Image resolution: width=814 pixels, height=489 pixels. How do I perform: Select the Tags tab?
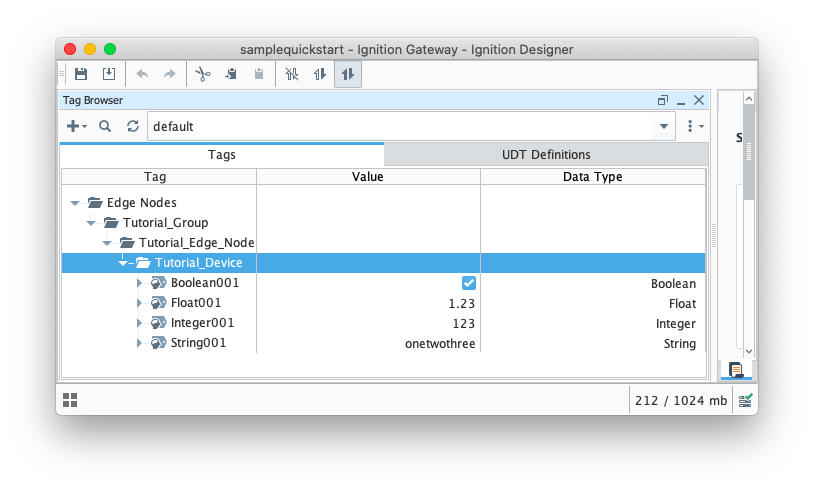[222, 155]
